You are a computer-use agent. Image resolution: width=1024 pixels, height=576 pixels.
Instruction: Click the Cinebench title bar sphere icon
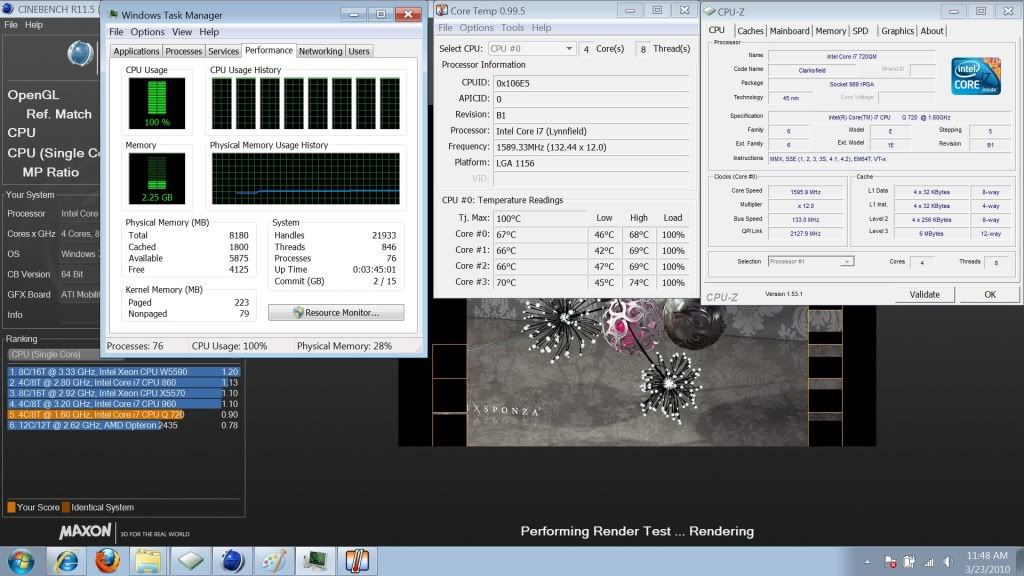[8, 9]
